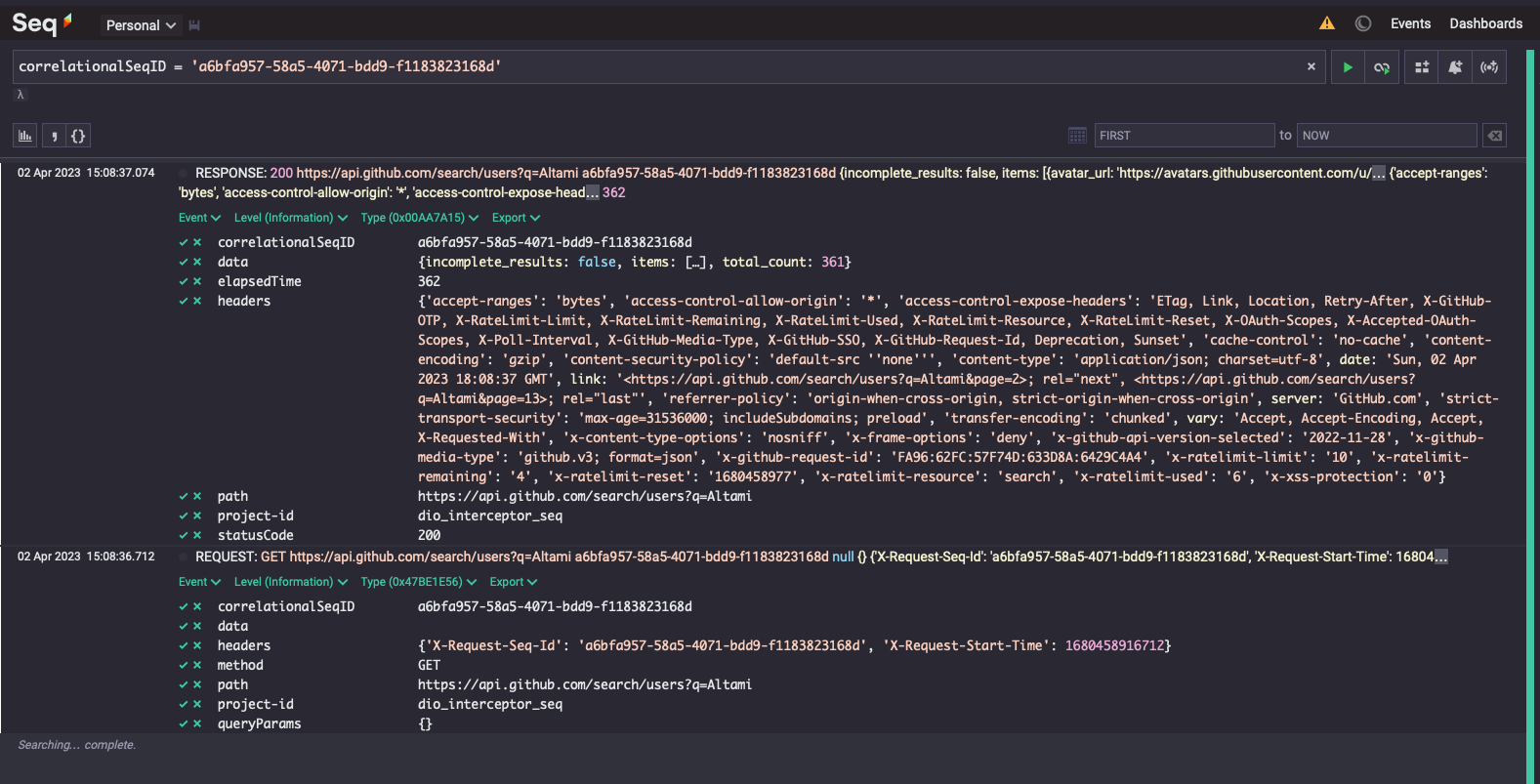Viewport: 1540px width, 784px height.
Task: Collapse the RESPONSE event at 15:08:37.074
Action: pyautogui.click(x=86, y=173)
